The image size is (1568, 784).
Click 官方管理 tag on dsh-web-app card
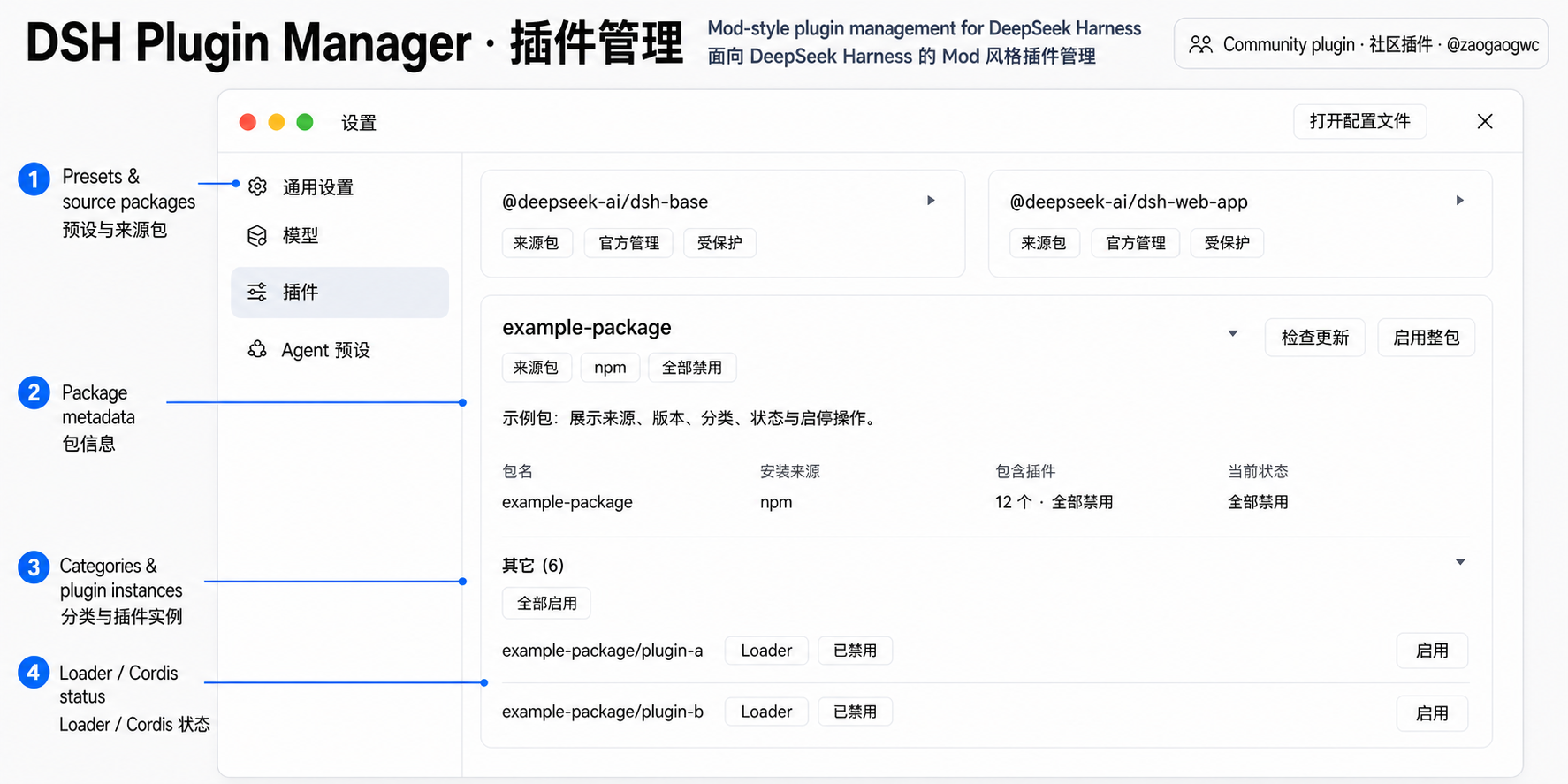pos(1136,243)
